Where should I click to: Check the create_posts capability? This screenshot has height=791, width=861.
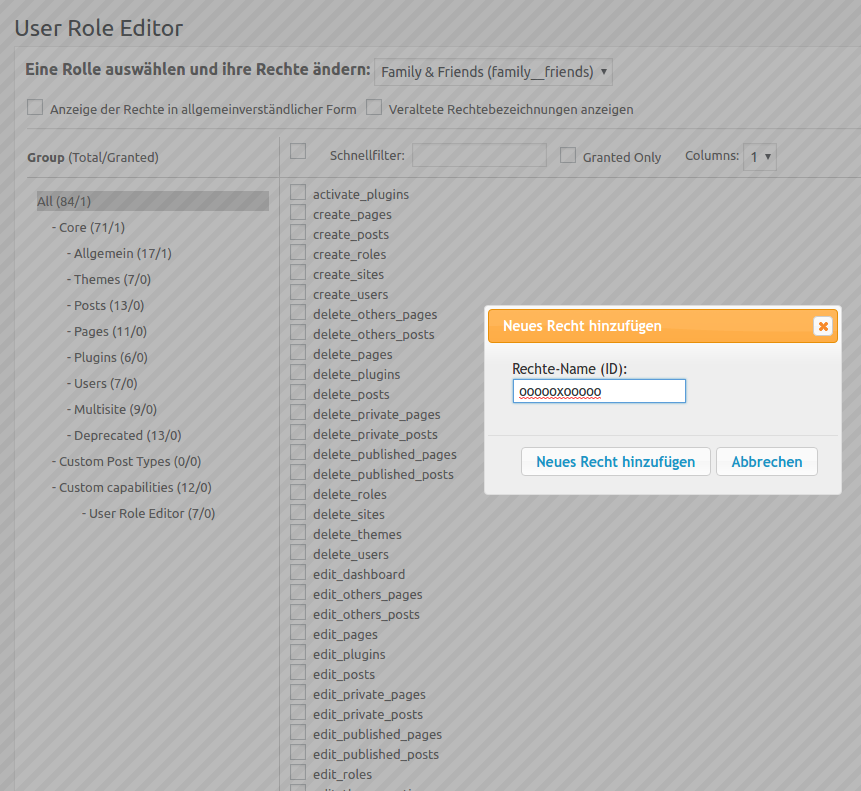tap(298, 232)
